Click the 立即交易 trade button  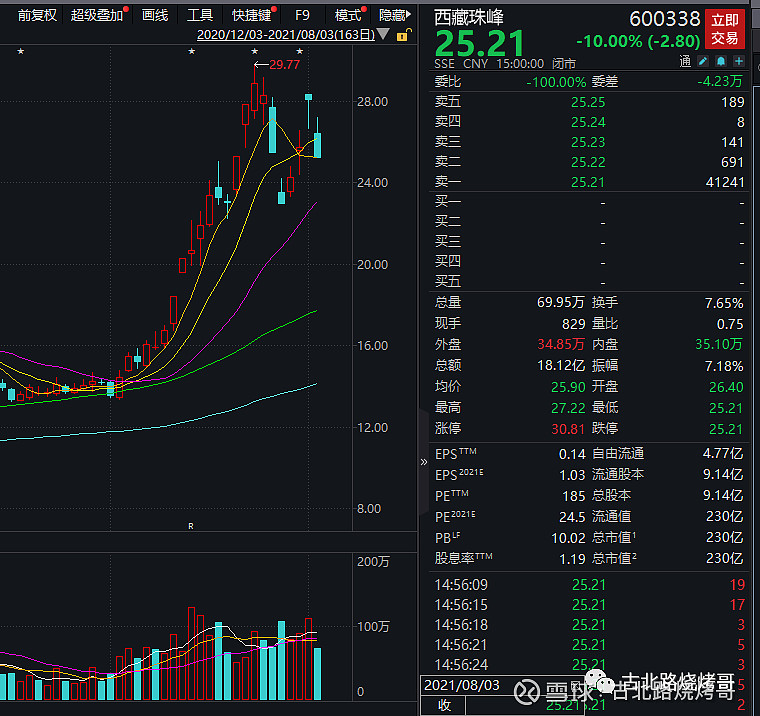[x=725, y=29]
